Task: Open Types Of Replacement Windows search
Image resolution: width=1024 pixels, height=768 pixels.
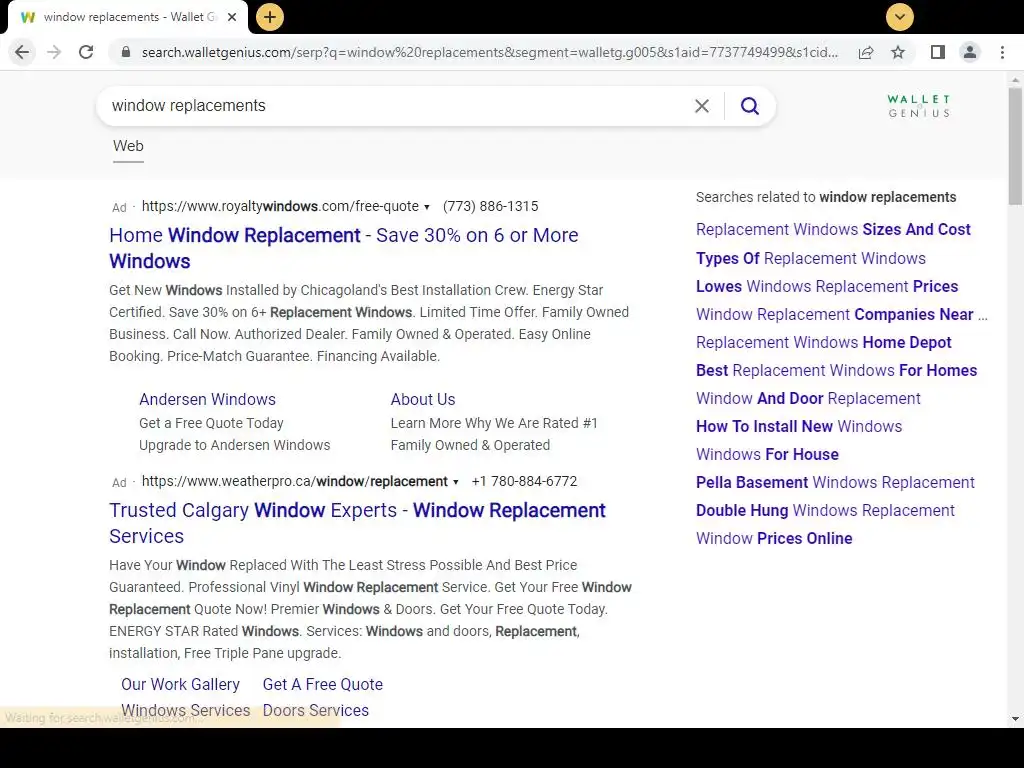Action: tap(810, 259)
